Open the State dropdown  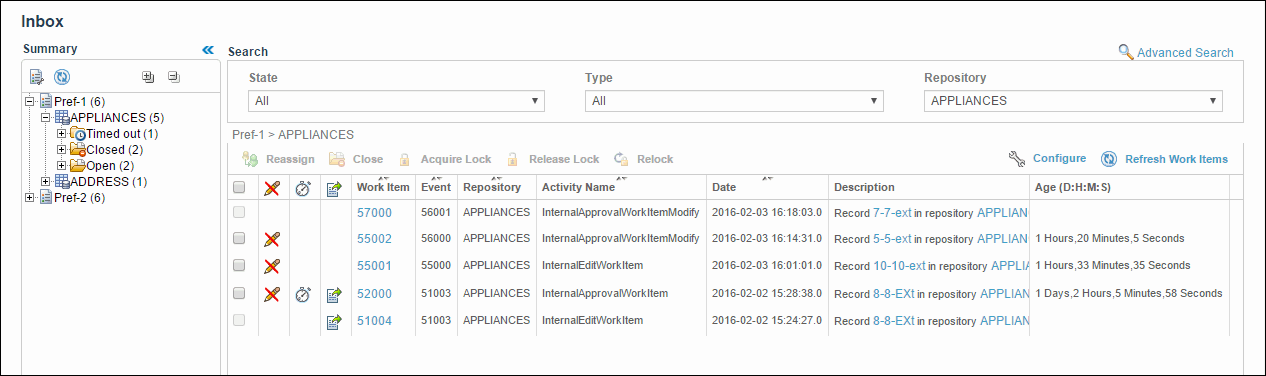point(396,101)
